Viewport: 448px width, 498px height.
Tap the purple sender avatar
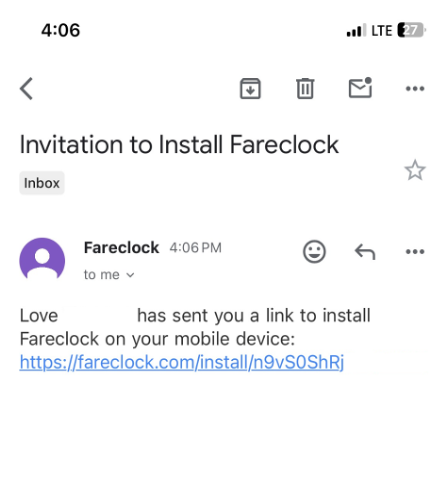[x=42, y=259]
